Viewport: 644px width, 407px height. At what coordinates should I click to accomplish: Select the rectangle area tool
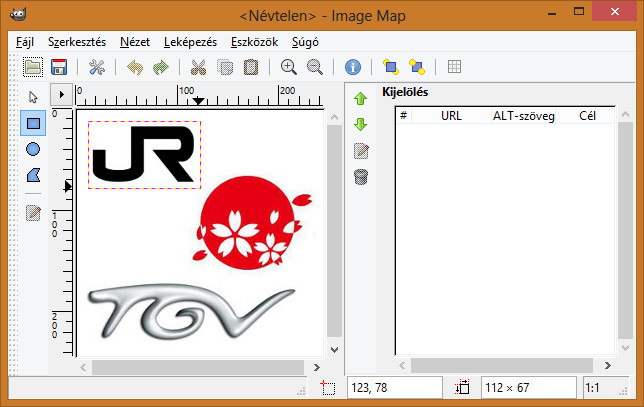tap(33, 123)
